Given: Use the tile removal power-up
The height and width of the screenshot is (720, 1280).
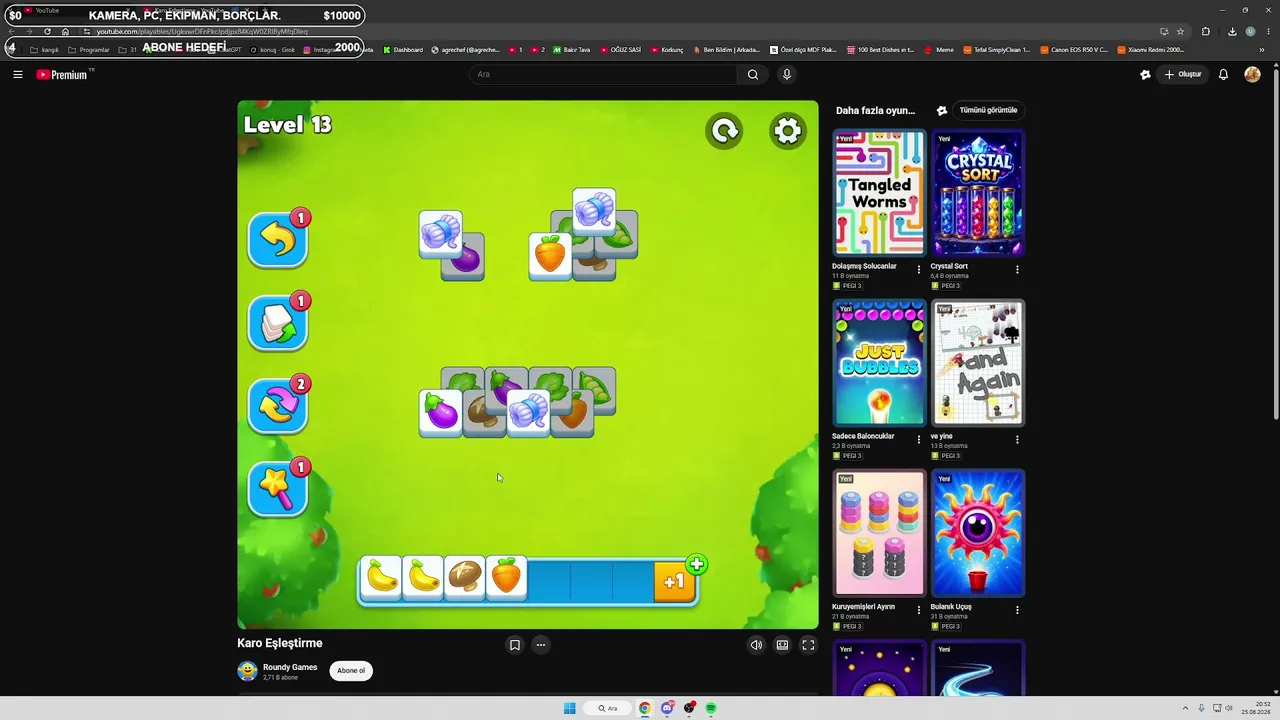Looking at the screenshot, I should pyautogui.click(x=277, y=323).
